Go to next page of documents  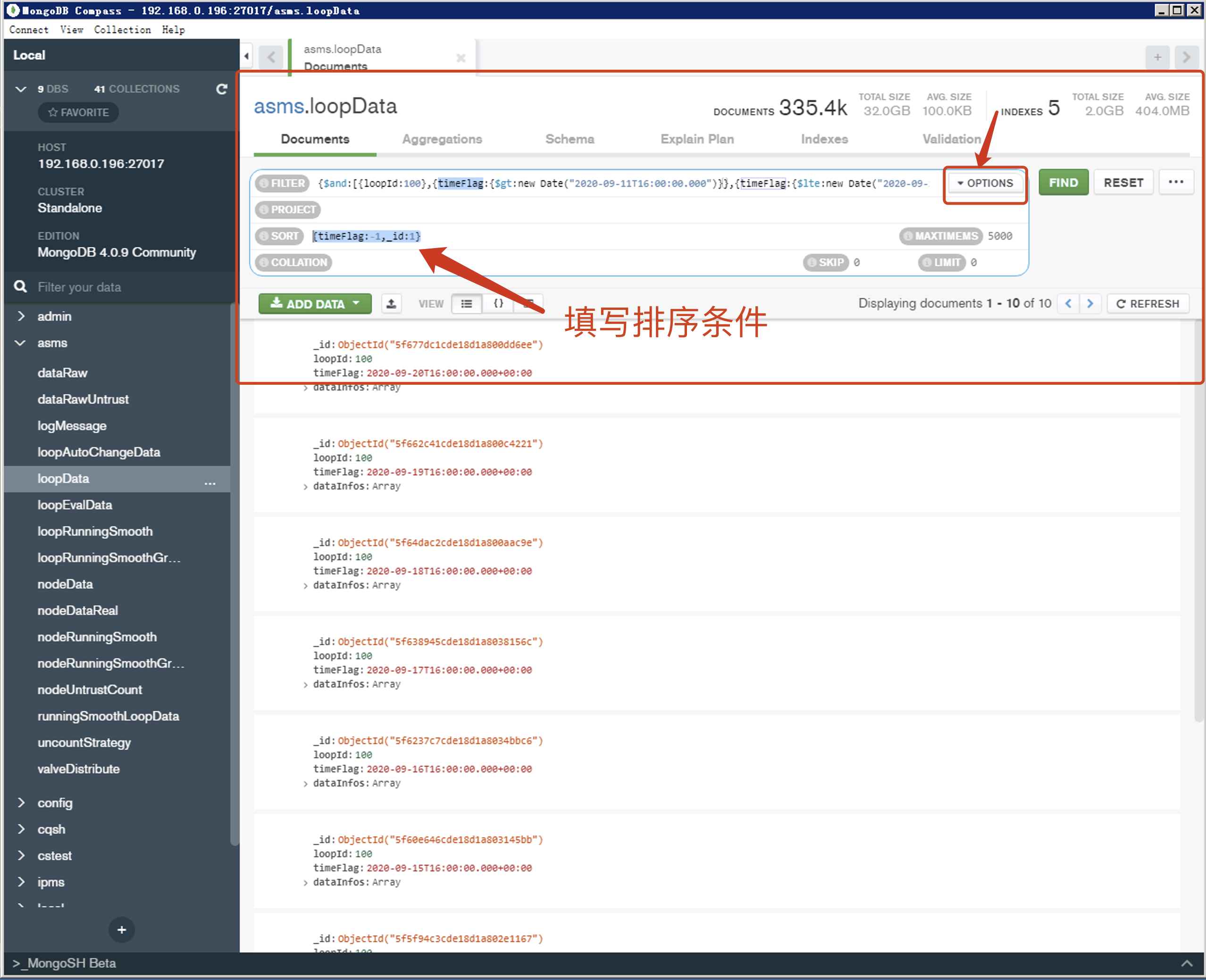[x=1090, y=304]
